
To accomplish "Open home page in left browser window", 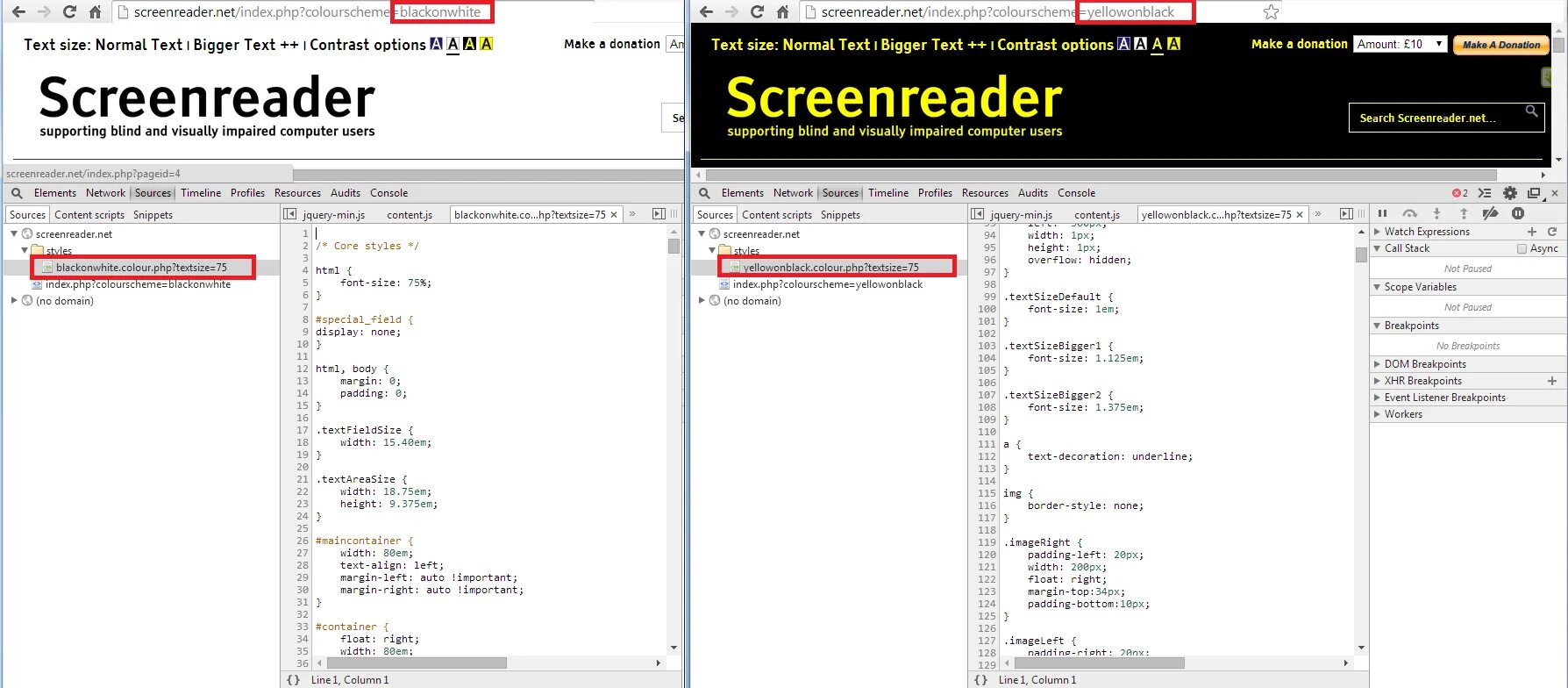I will [96, 12].
